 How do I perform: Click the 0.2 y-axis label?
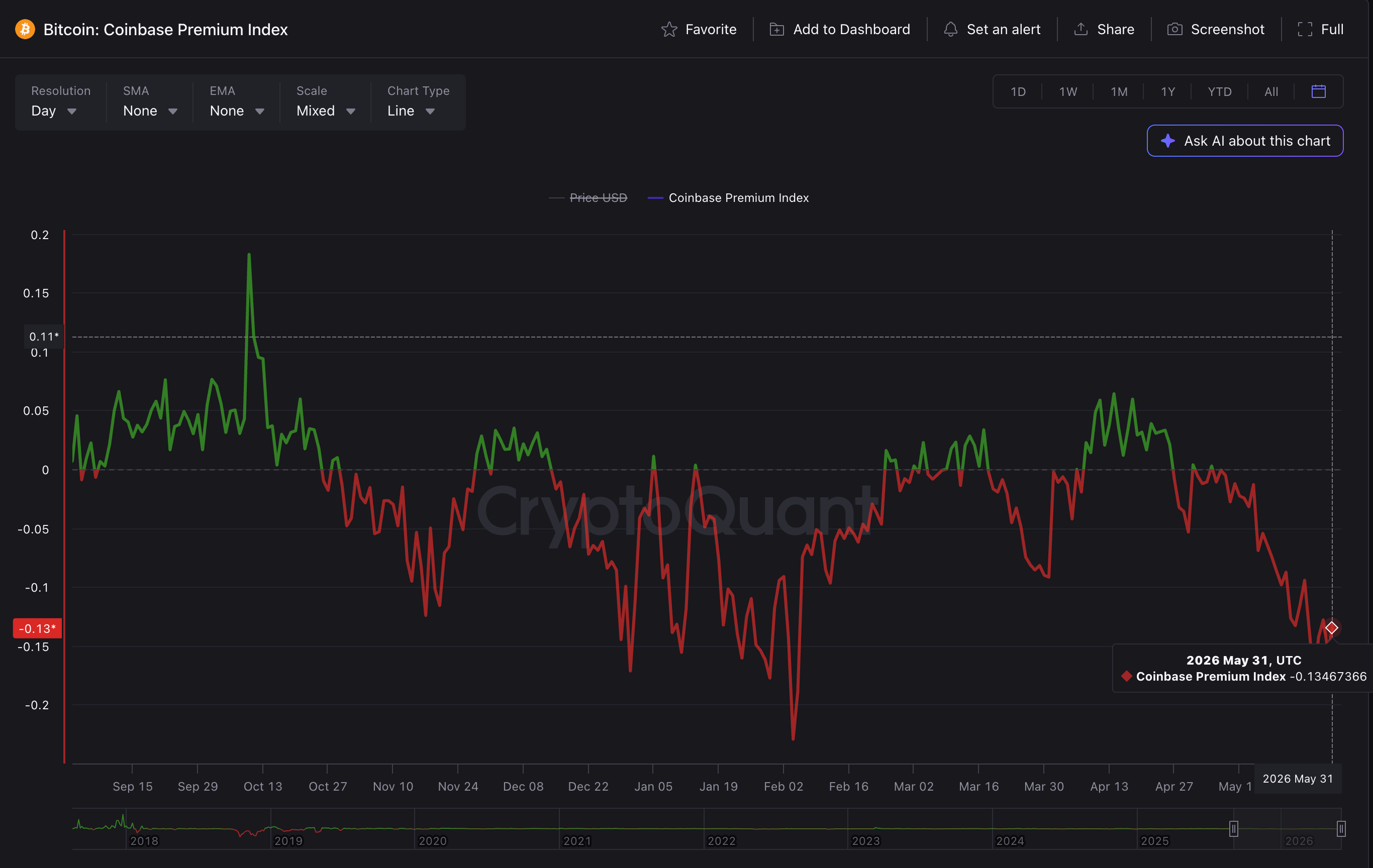pyautogui.click(x=40, y=235)
